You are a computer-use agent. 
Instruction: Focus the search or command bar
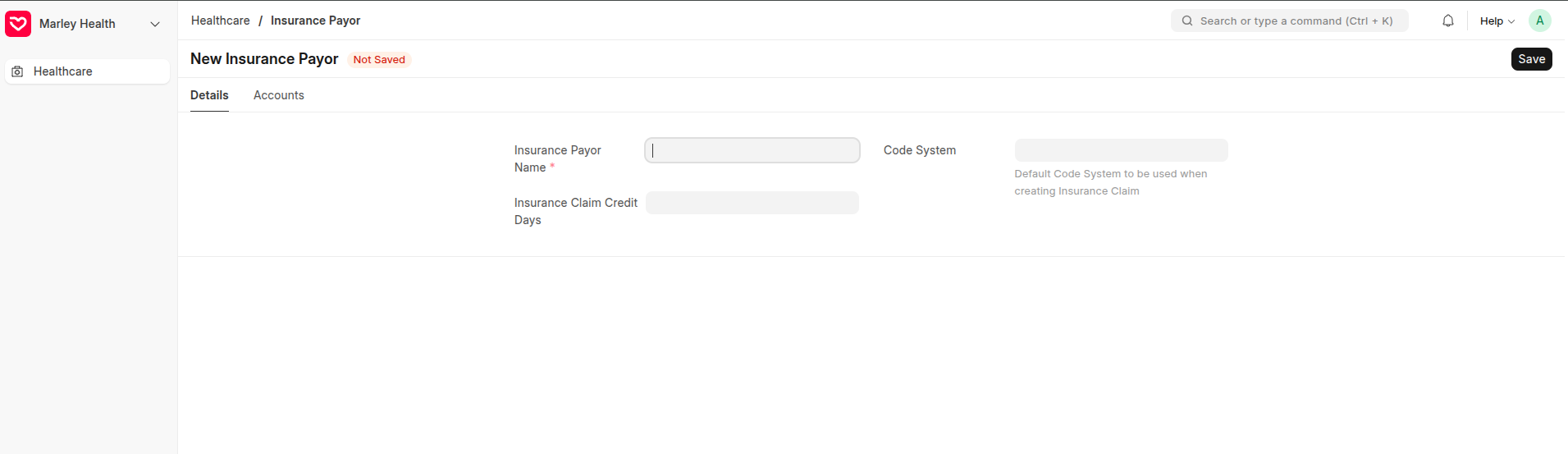click(x=1289, y=21)
